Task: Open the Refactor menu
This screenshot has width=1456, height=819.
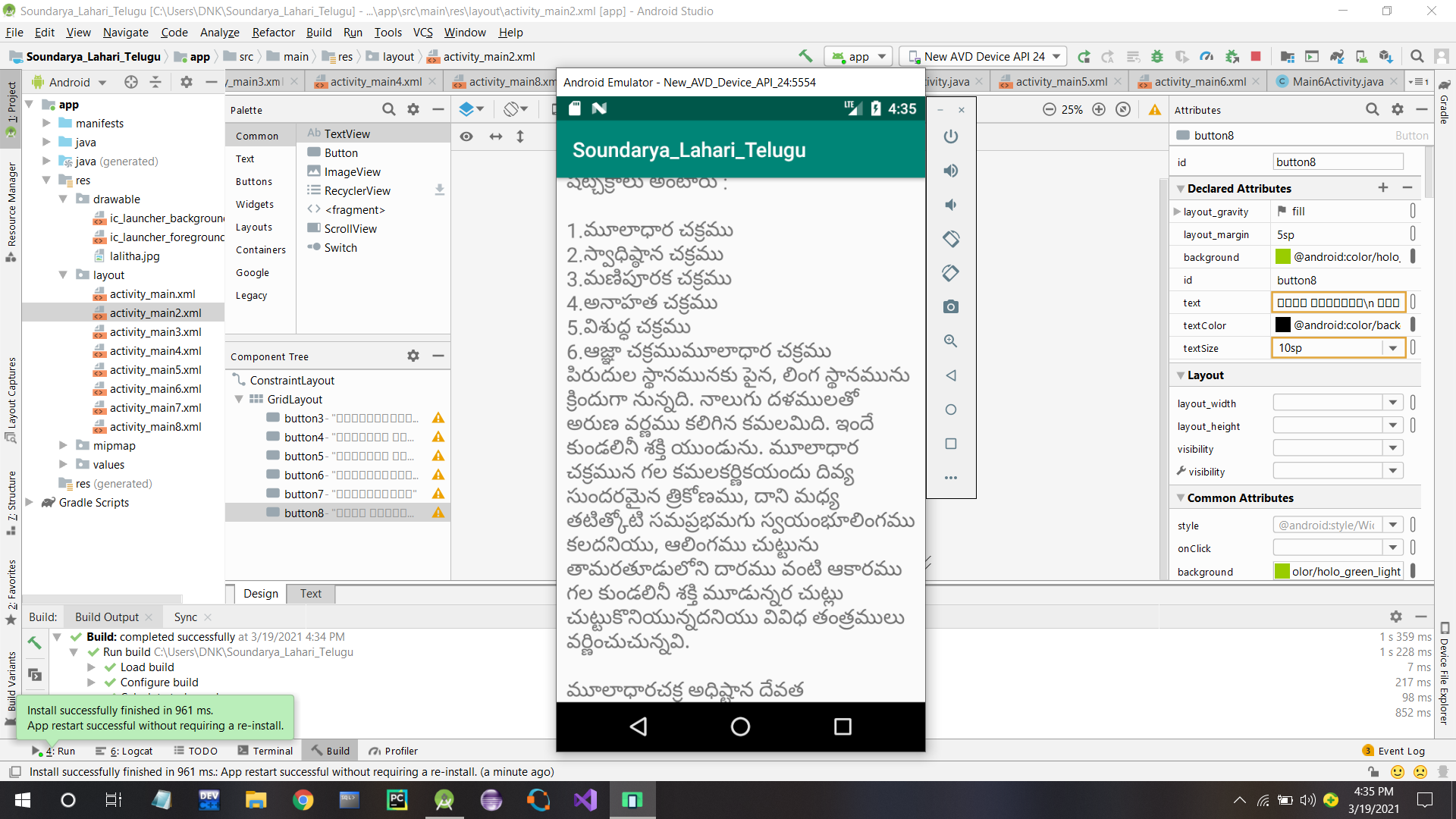Action: click(273, 33)
